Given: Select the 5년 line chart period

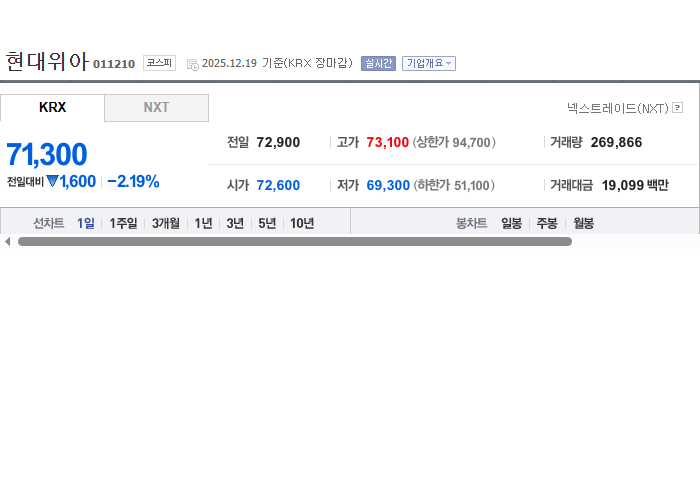Looking at the screenshot, I should tap(267, 223).
